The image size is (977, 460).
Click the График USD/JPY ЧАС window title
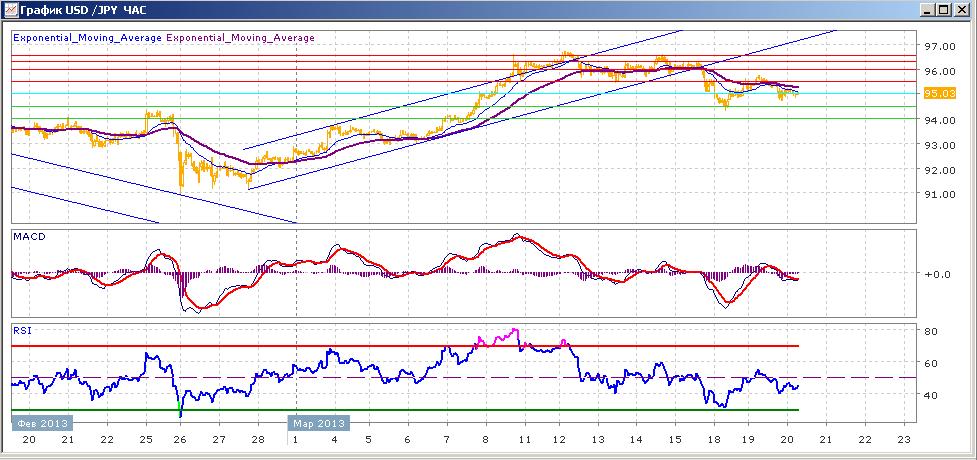tap(84, 10)
